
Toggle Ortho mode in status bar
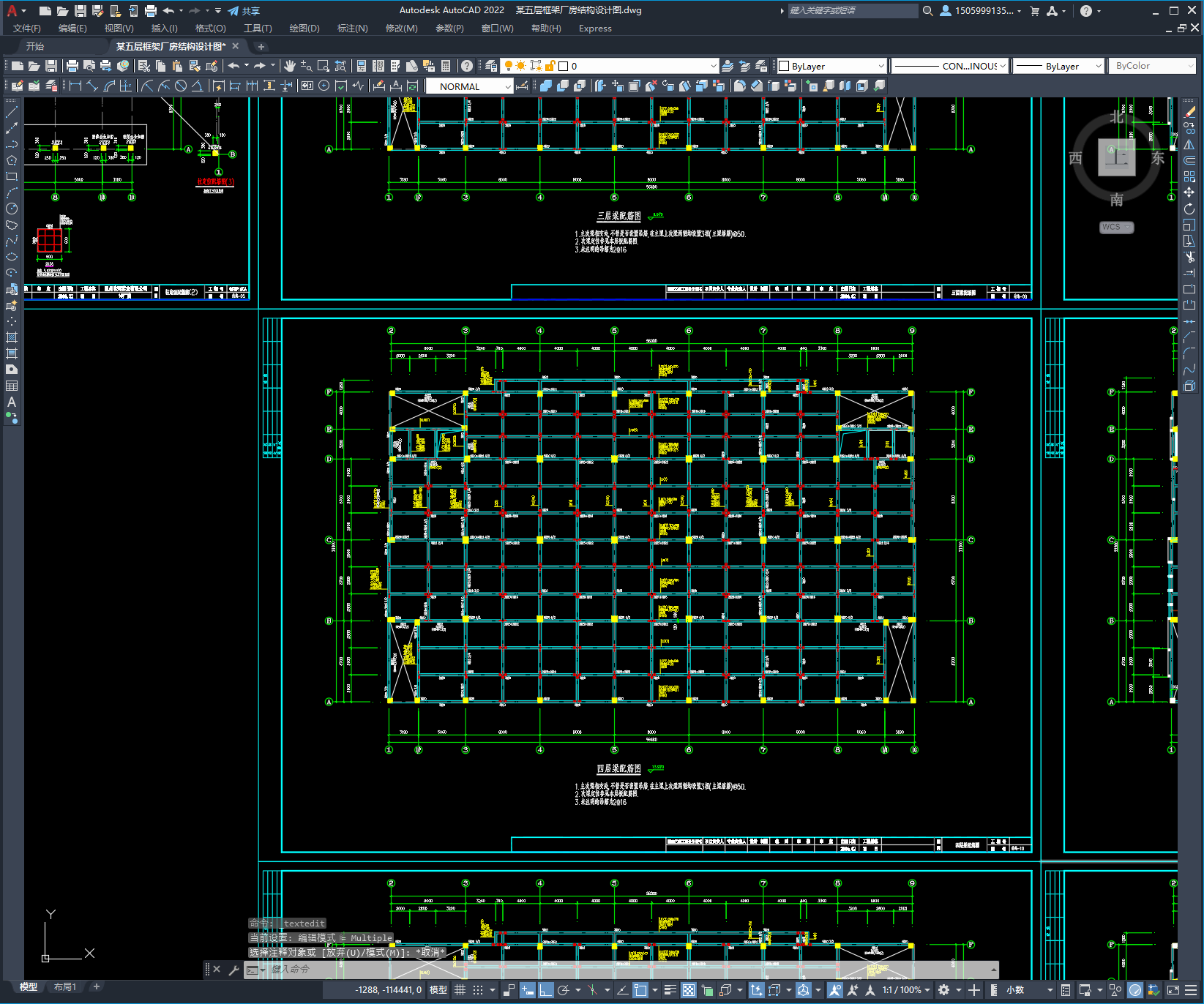click(x=546, y=990)
